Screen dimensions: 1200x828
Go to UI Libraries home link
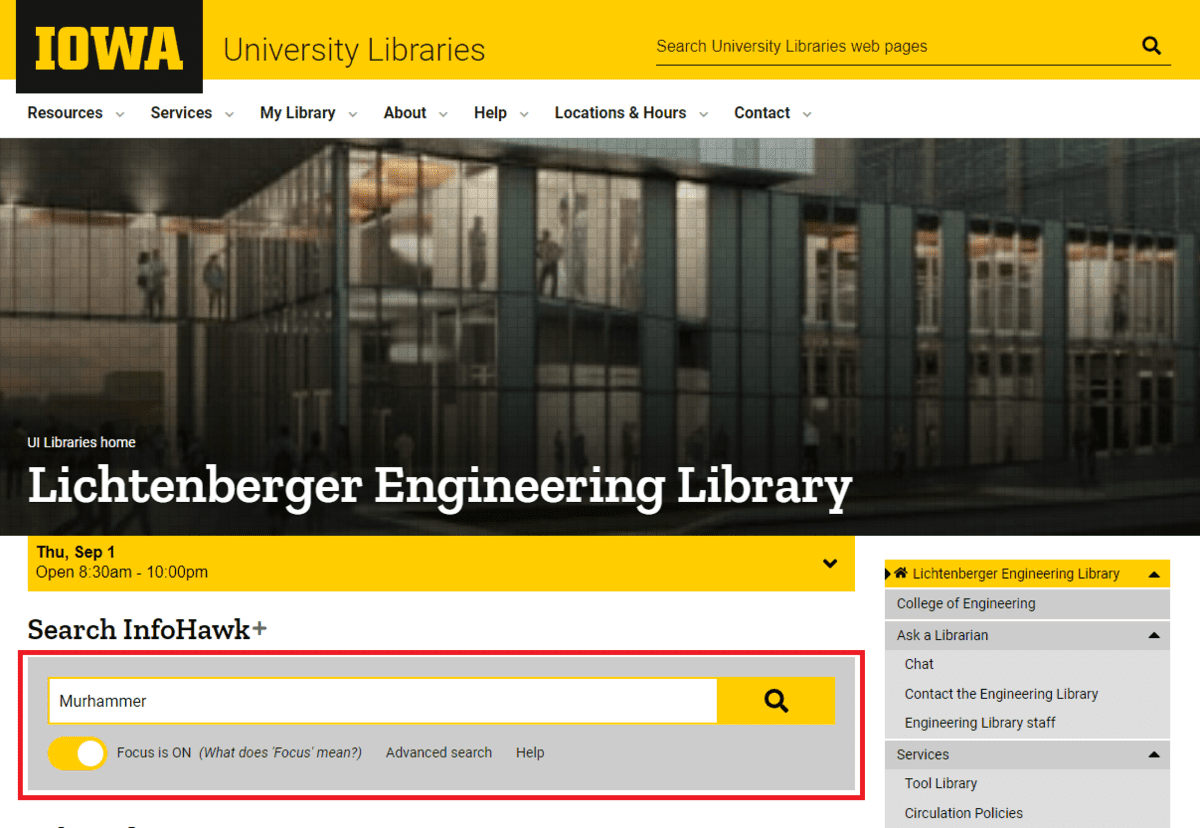[81, 442]
